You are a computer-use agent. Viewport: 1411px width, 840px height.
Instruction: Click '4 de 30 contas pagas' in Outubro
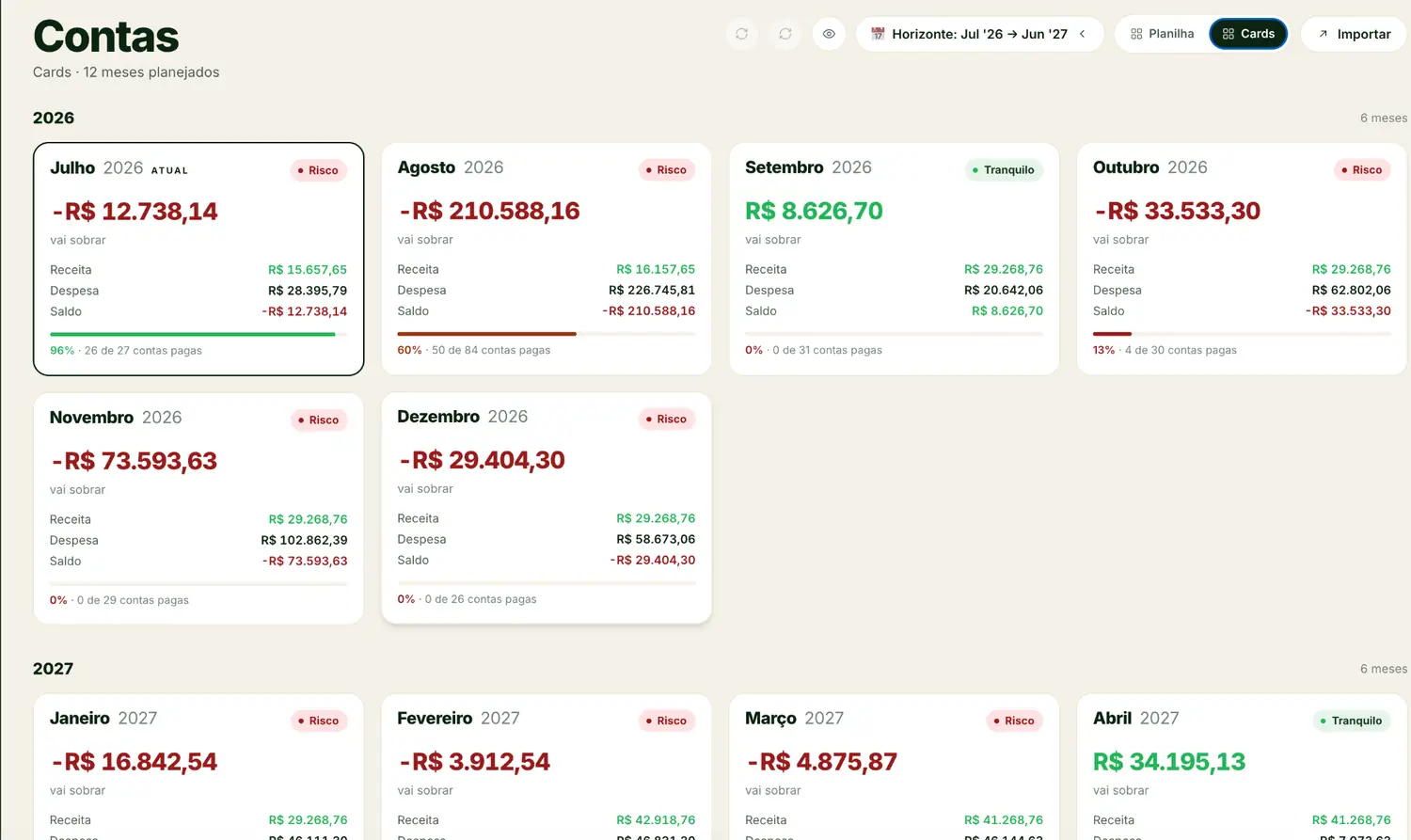[x=1181, y=350]
